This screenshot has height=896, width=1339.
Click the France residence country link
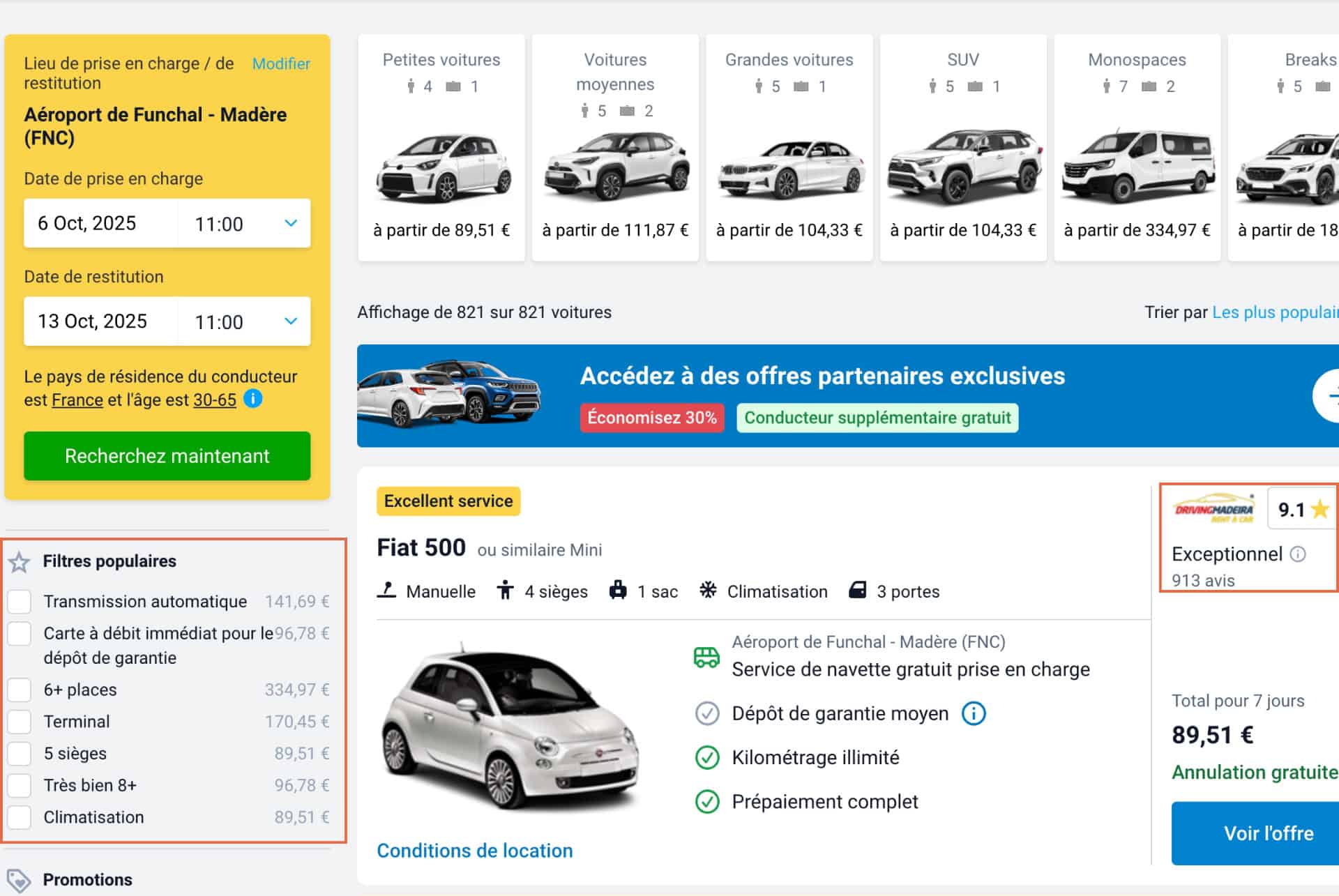pos(77,400)
